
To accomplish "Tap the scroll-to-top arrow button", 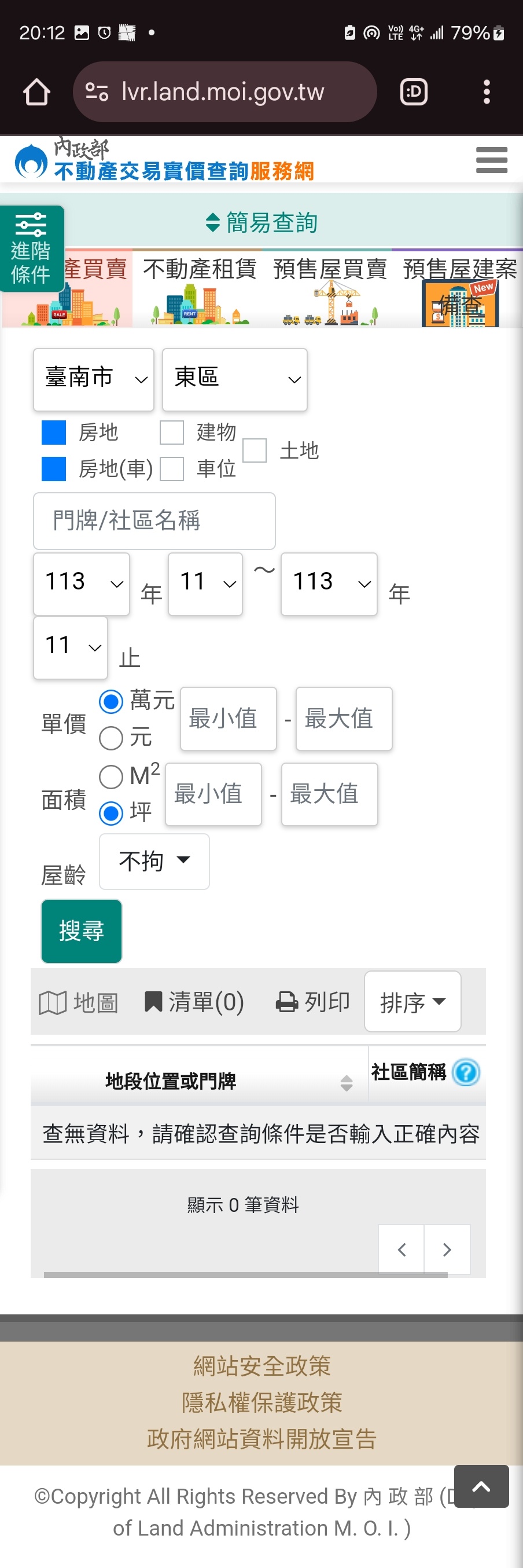I will (x=481, y=1486).
